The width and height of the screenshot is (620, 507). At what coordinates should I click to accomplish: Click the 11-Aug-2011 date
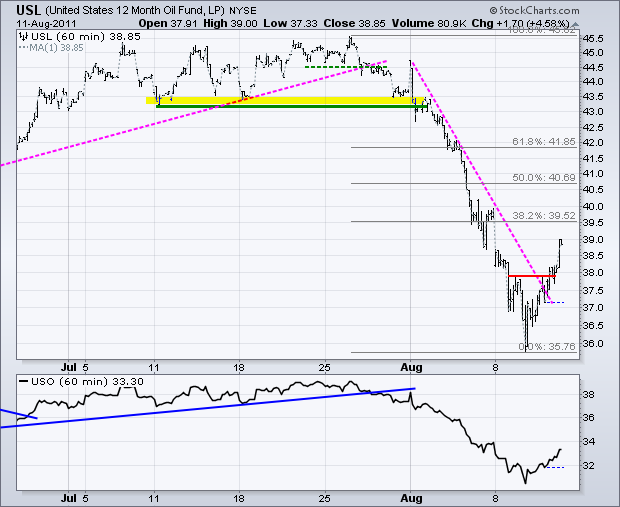tap(46, 23)
